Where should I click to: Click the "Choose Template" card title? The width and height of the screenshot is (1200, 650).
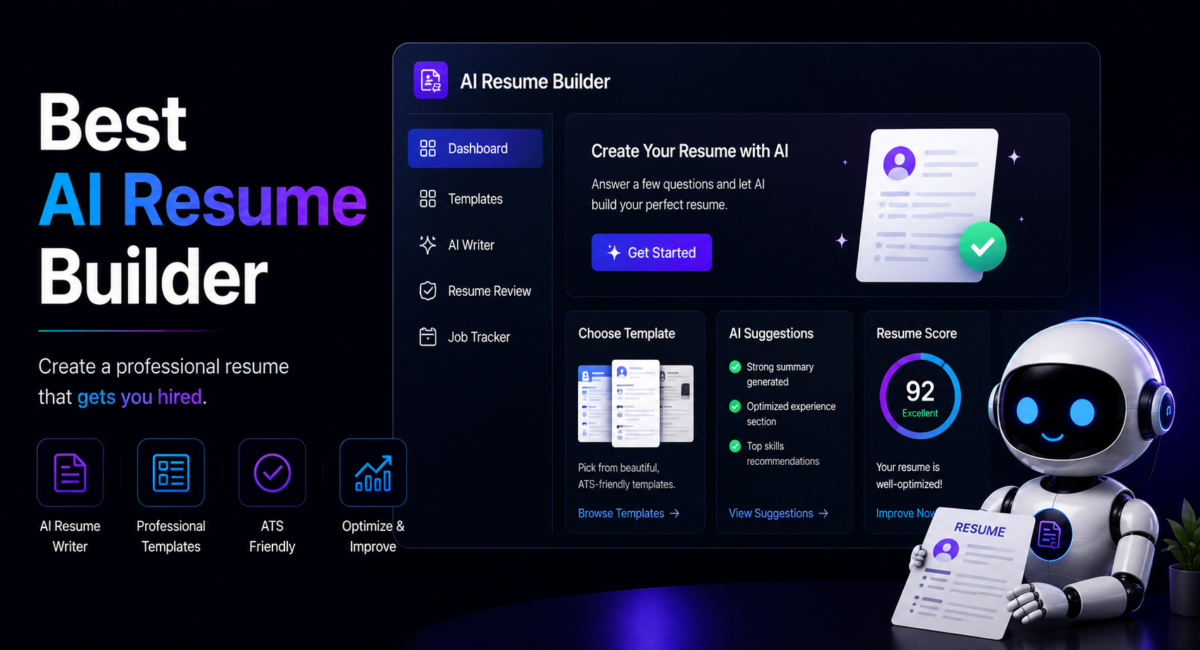click(x=627, y=334)
